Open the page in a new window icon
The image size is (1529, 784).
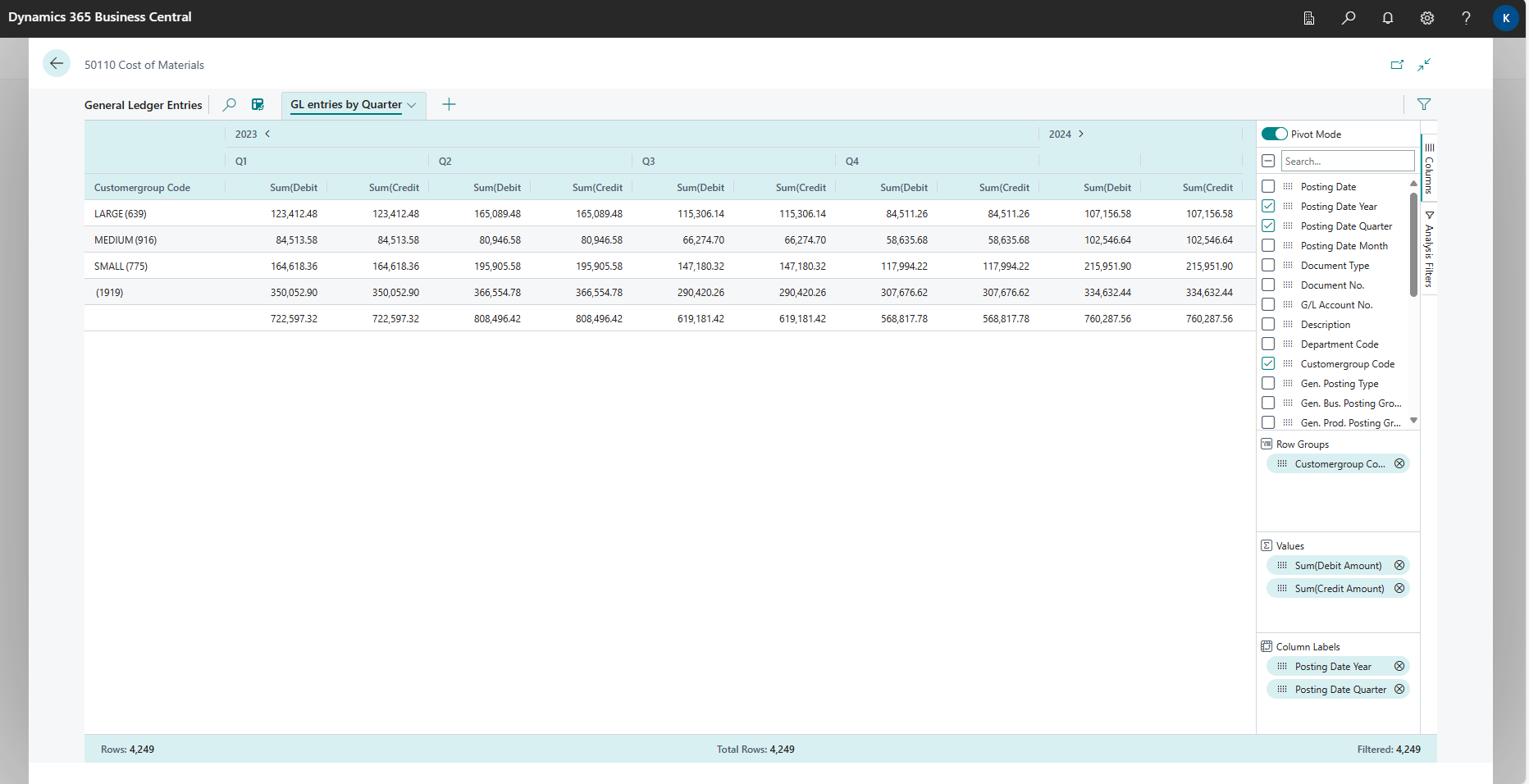pyautogui.click(x=1397, y=65)
